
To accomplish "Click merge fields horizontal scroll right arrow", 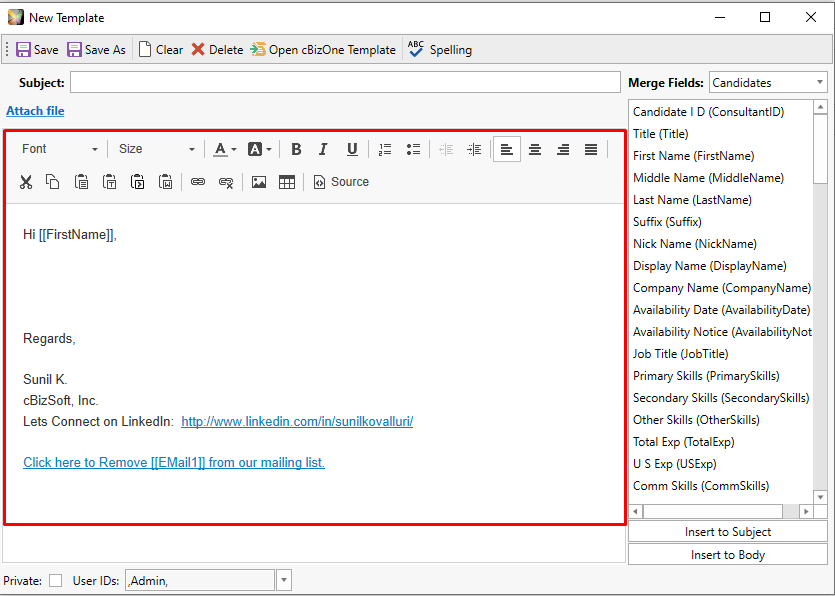I will pos(806,511).
